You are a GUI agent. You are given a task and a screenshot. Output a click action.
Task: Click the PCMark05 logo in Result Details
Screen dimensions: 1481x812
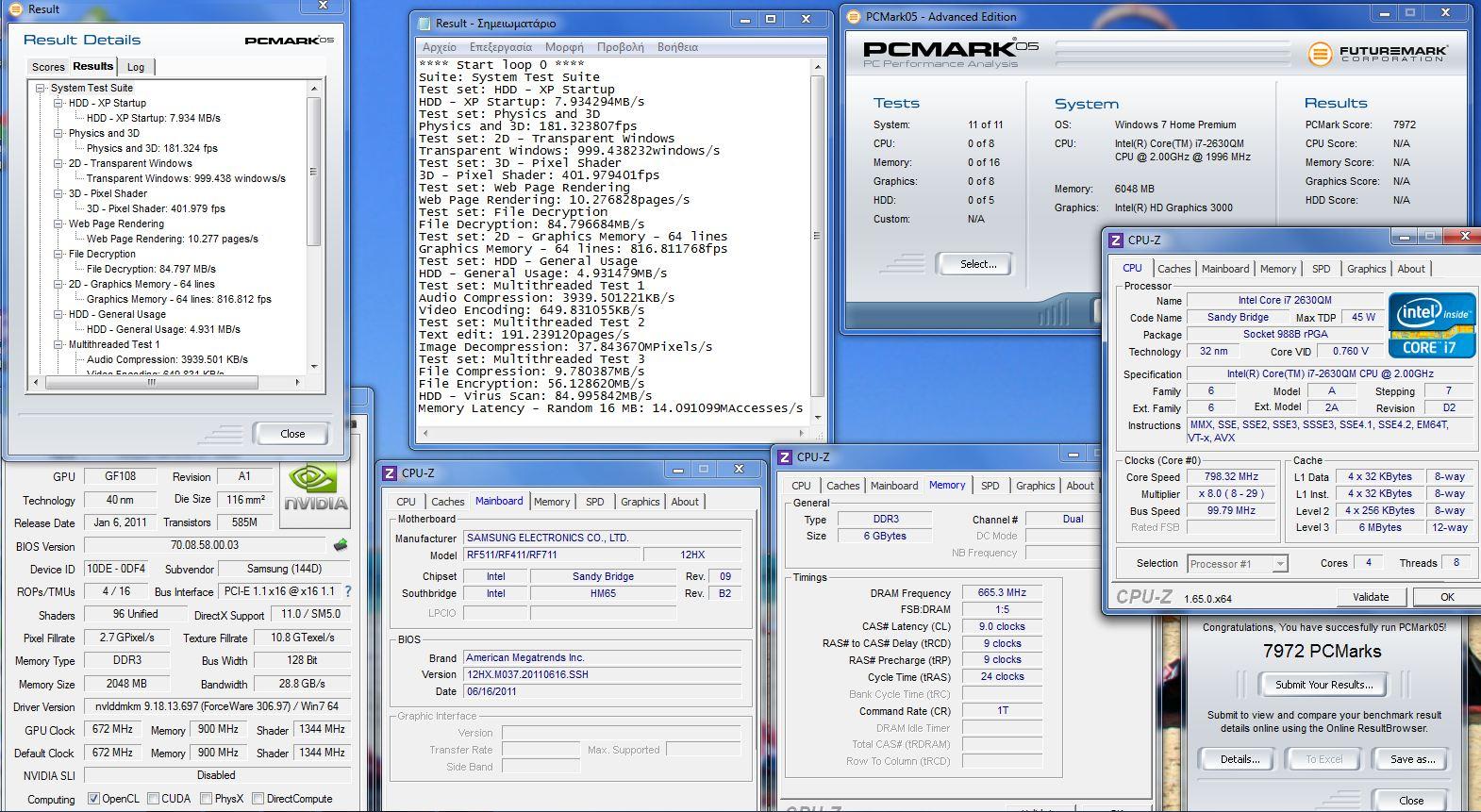click(290, 41)
